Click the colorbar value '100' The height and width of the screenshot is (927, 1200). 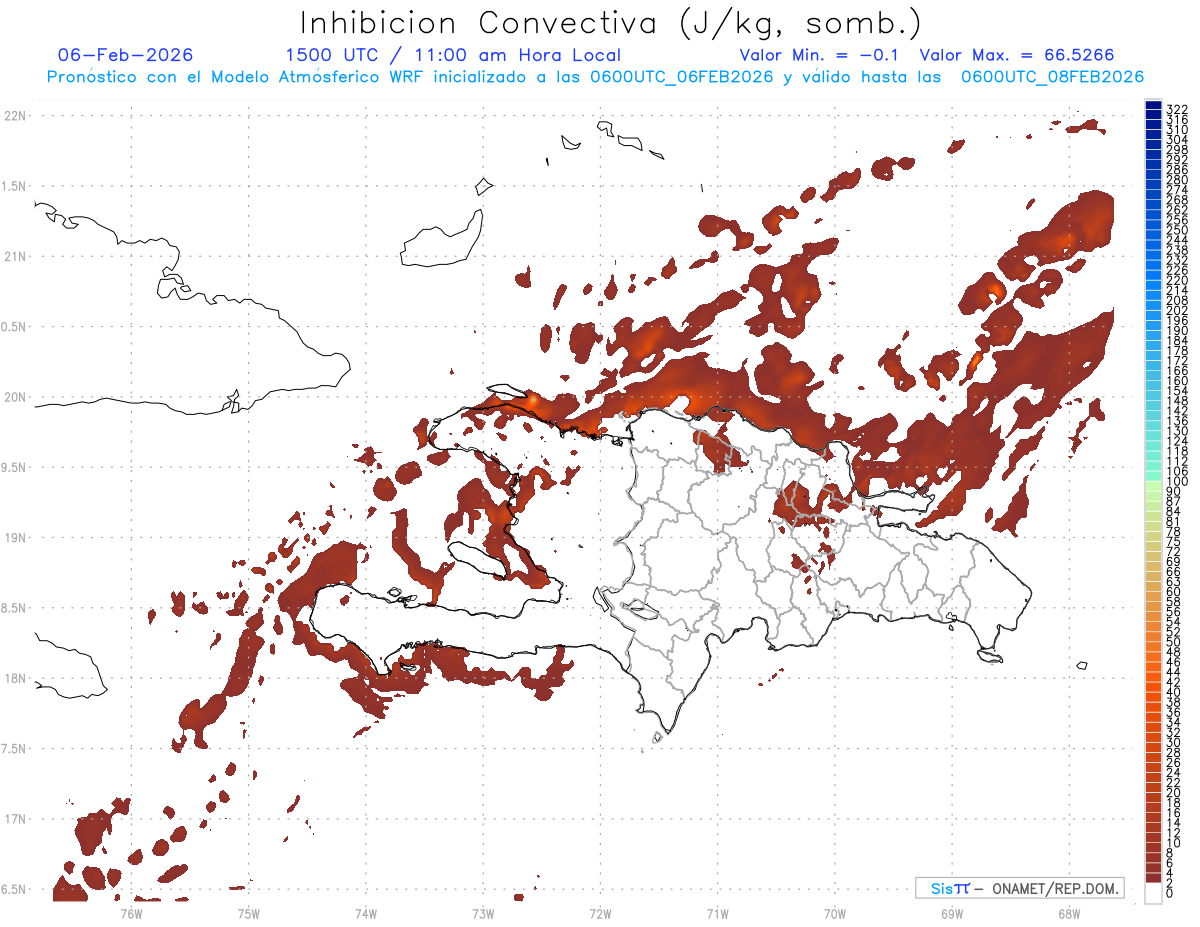1176,482
